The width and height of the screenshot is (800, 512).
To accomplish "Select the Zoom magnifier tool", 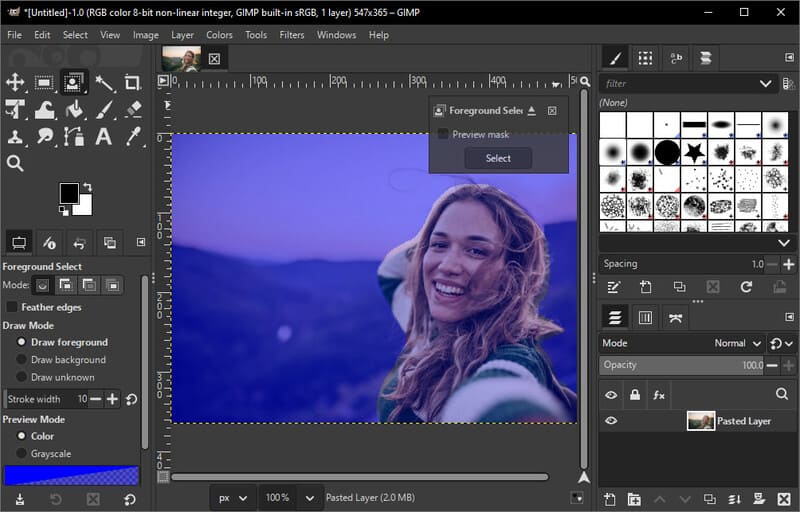I will [x=15, y=163].
